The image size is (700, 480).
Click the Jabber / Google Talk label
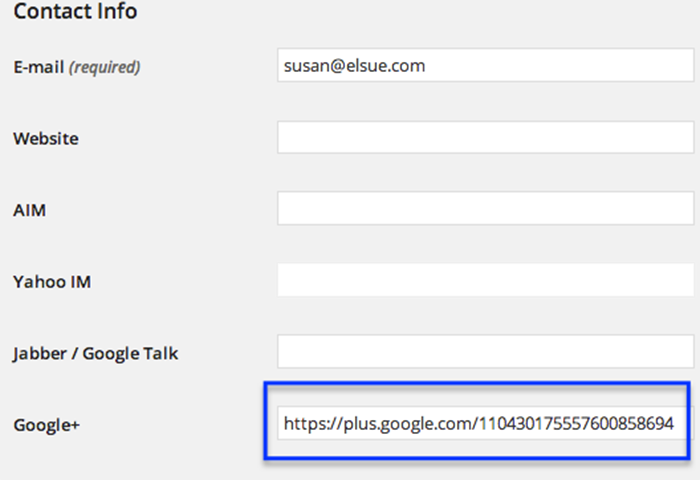click(x=96, y=354)
